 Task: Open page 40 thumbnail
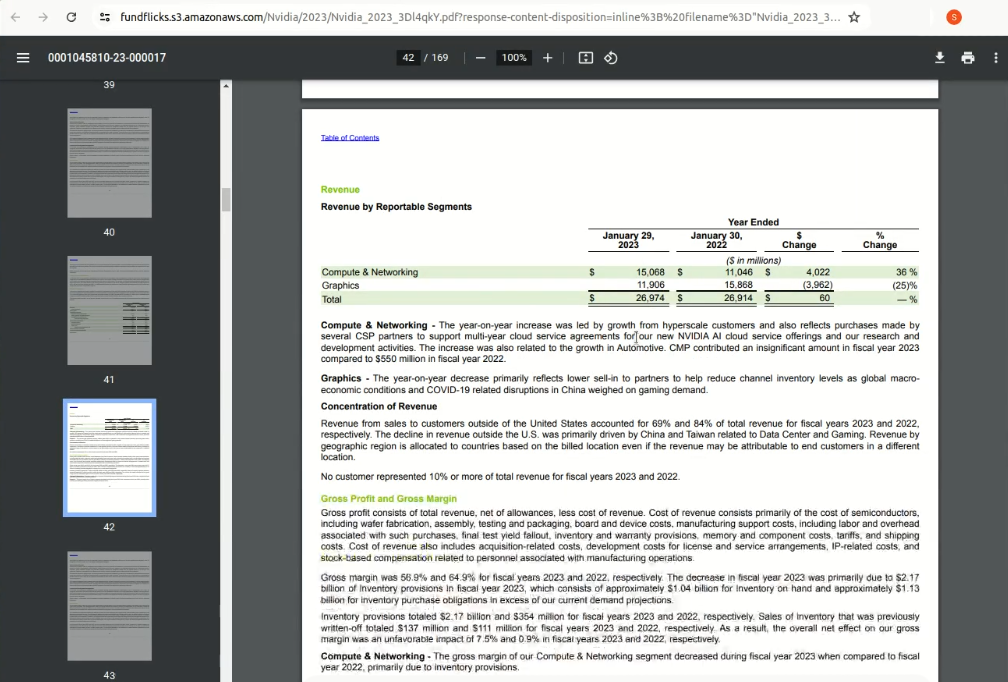[109, 163]
